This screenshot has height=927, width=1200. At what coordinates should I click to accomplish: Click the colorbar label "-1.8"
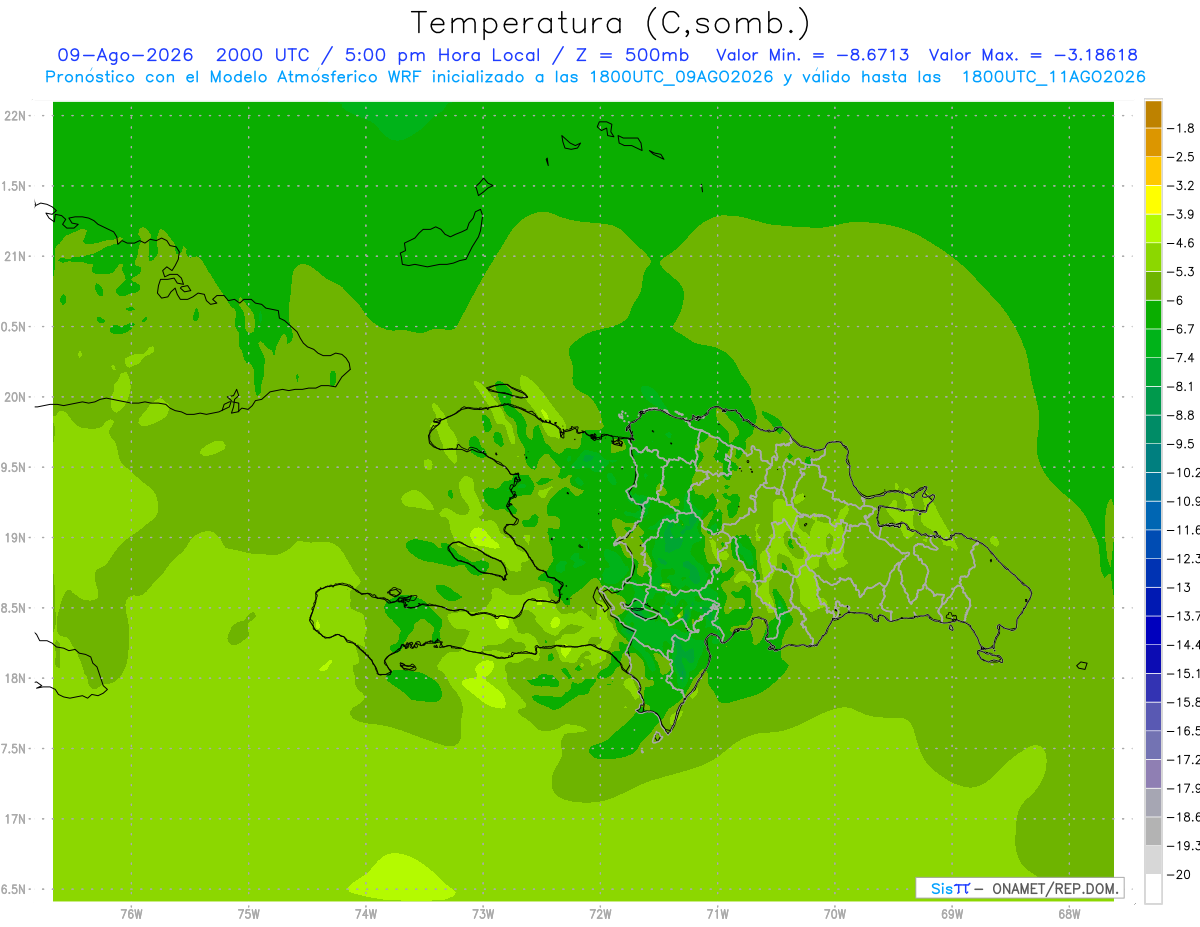[x=1181, y=128]
